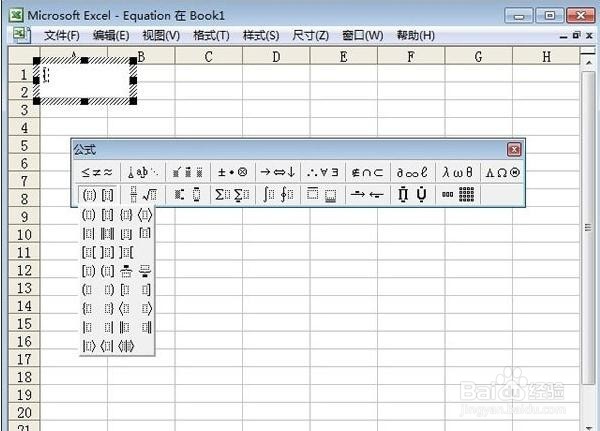Viewport: 600px width, 431px height.
Task: Insert the overbrace template
Action: 126,271
